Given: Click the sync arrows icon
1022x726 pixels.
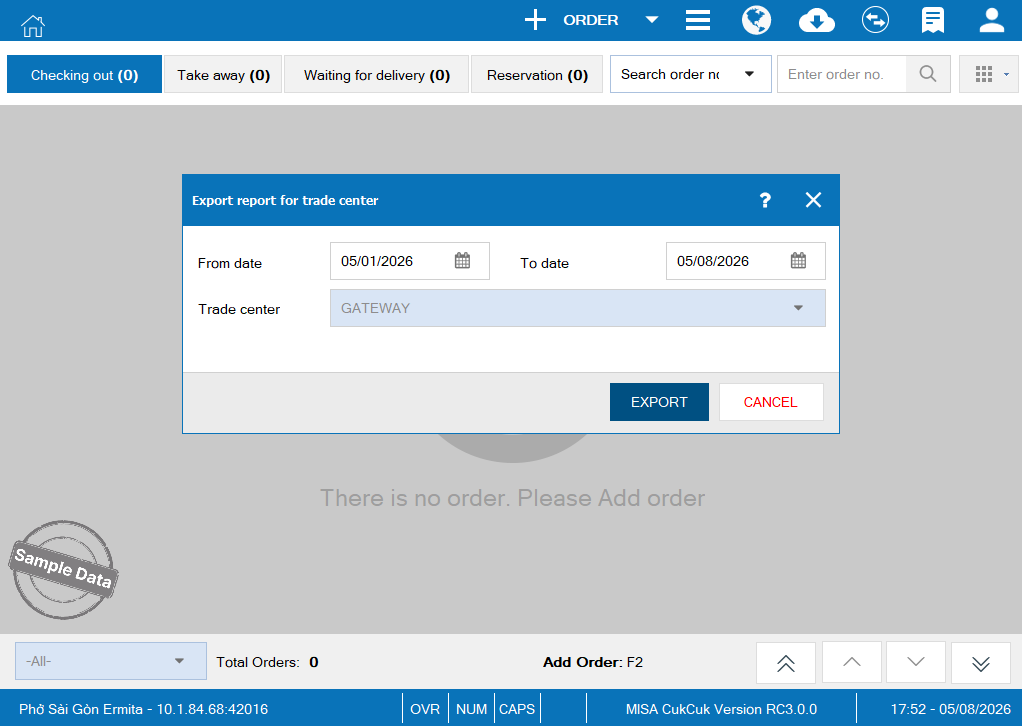Looking at the screenshot, I should pos(875,20).
